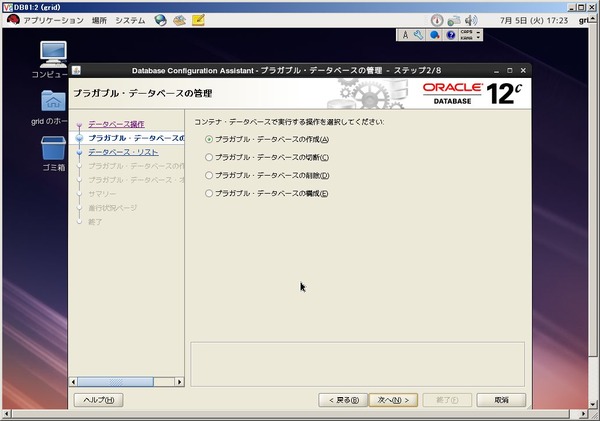This screenshot has height=421, width=600.
Task: Click the update notification tray icon
Action: (437, 20)
